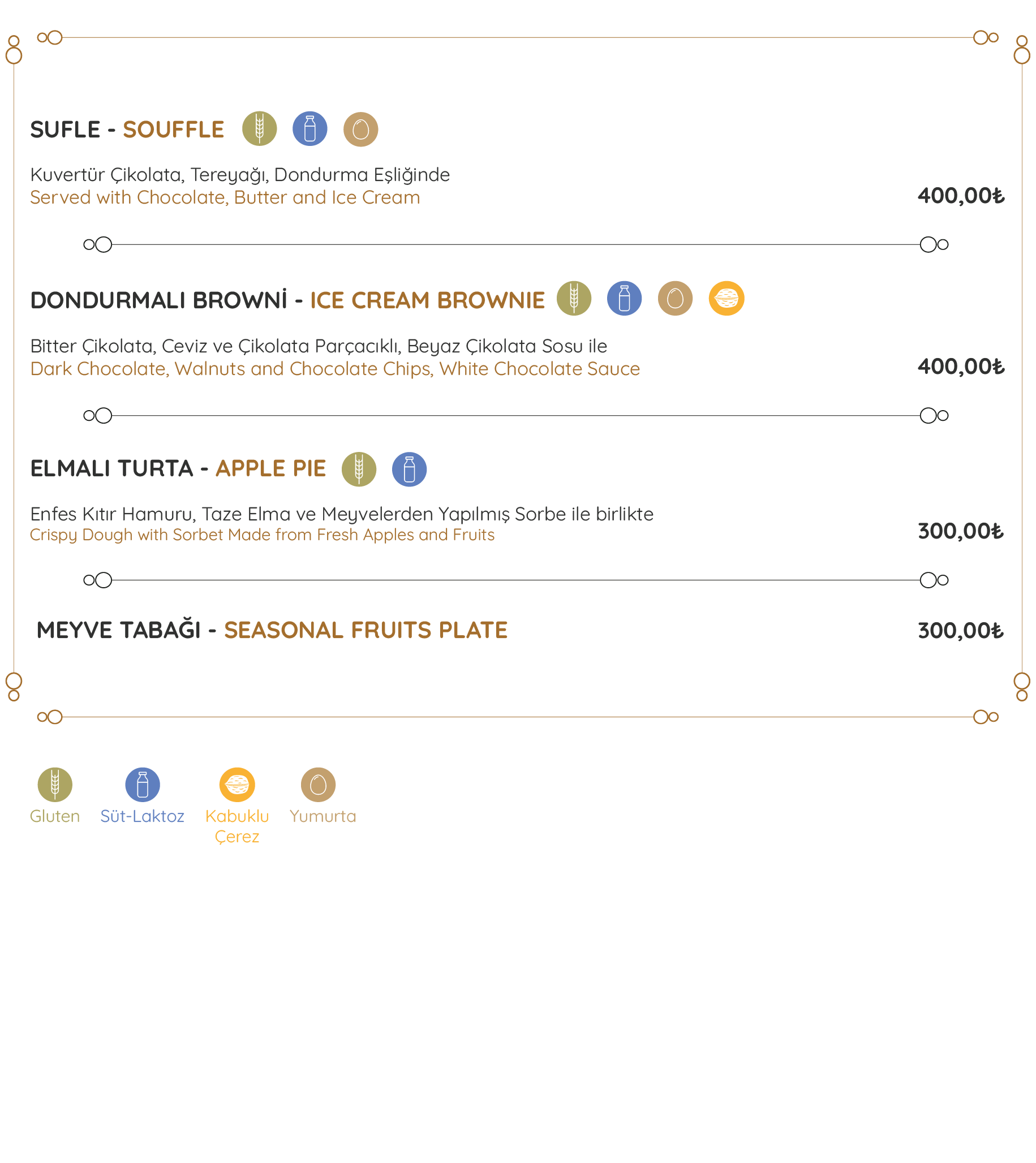Click the walnut icon beside Ice Cream Brownie
1036x1163 pixels.
pos(727,298)
